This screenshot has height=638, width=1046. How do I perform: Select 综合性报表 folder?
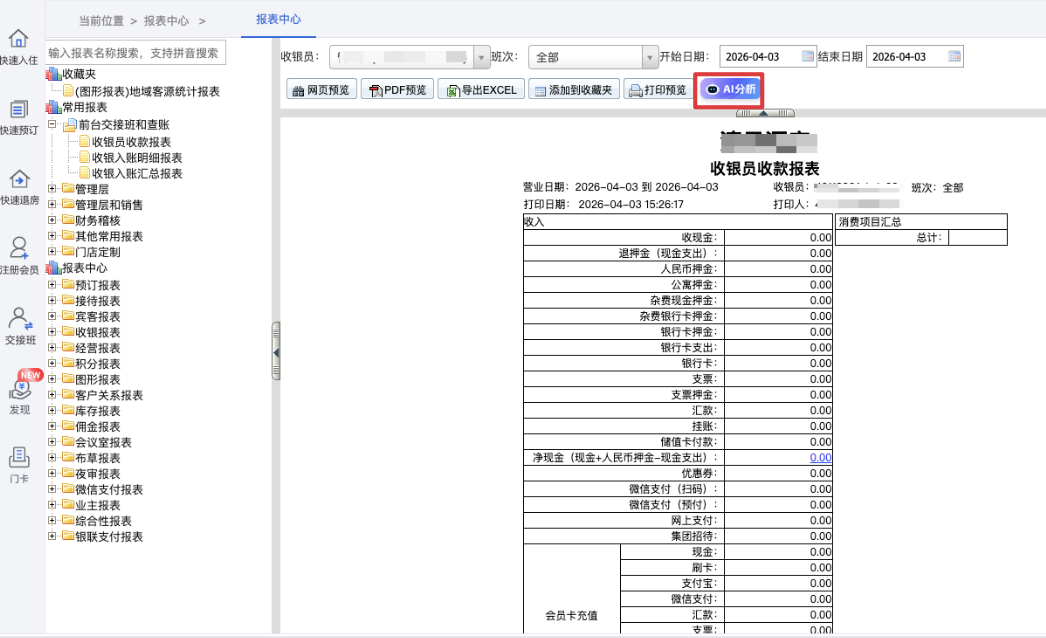click(103, 521)
